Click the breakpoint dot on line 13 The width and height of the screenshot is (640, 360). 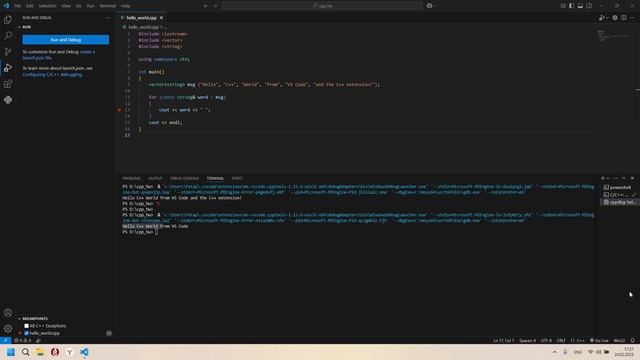click(119, 110)
